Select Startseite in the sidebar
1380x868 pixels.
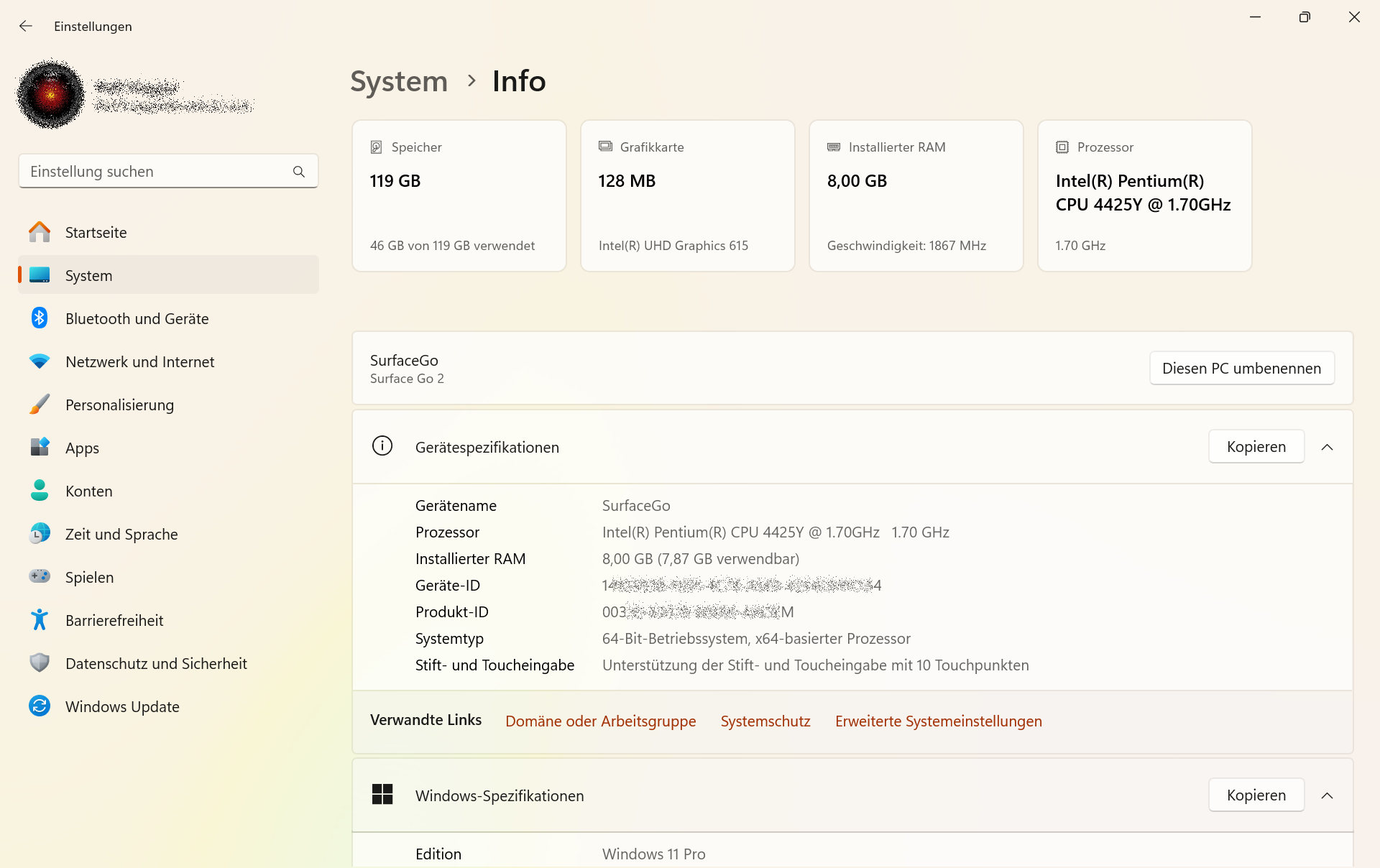(x=96, y=233)
